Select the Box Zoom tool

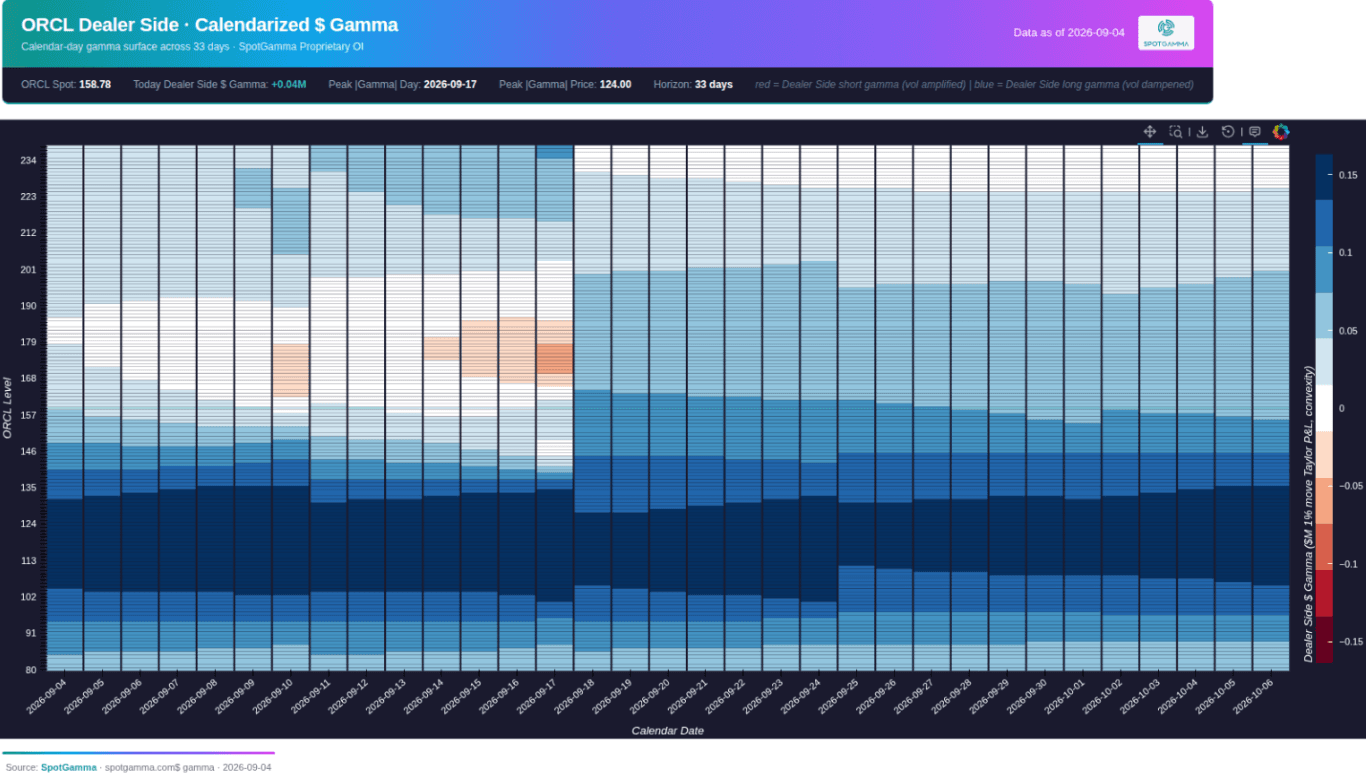1176,132
